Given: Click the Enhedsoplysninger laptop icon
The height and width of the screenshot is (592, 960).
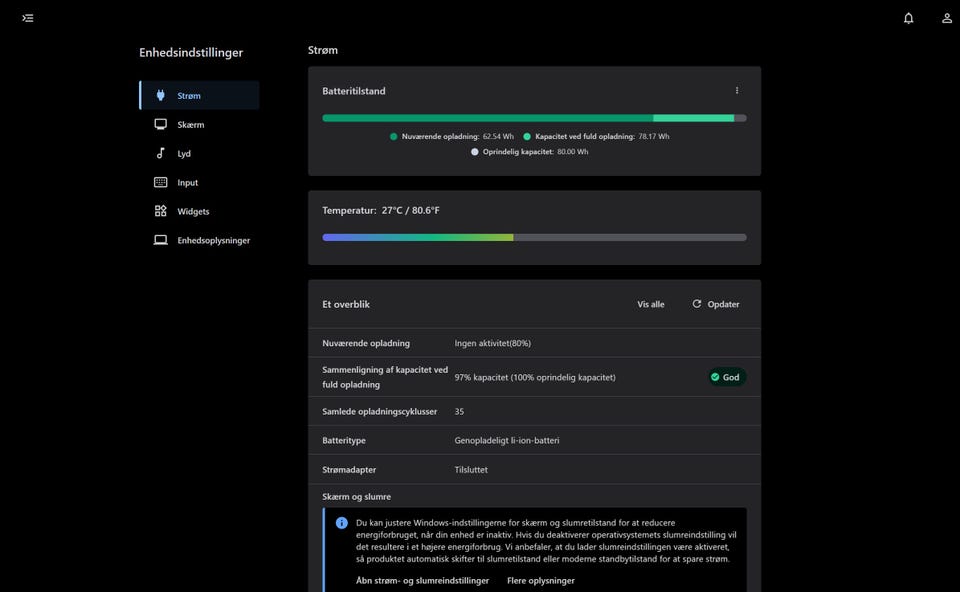Looking at the screenshot, I should pos(160,240).
